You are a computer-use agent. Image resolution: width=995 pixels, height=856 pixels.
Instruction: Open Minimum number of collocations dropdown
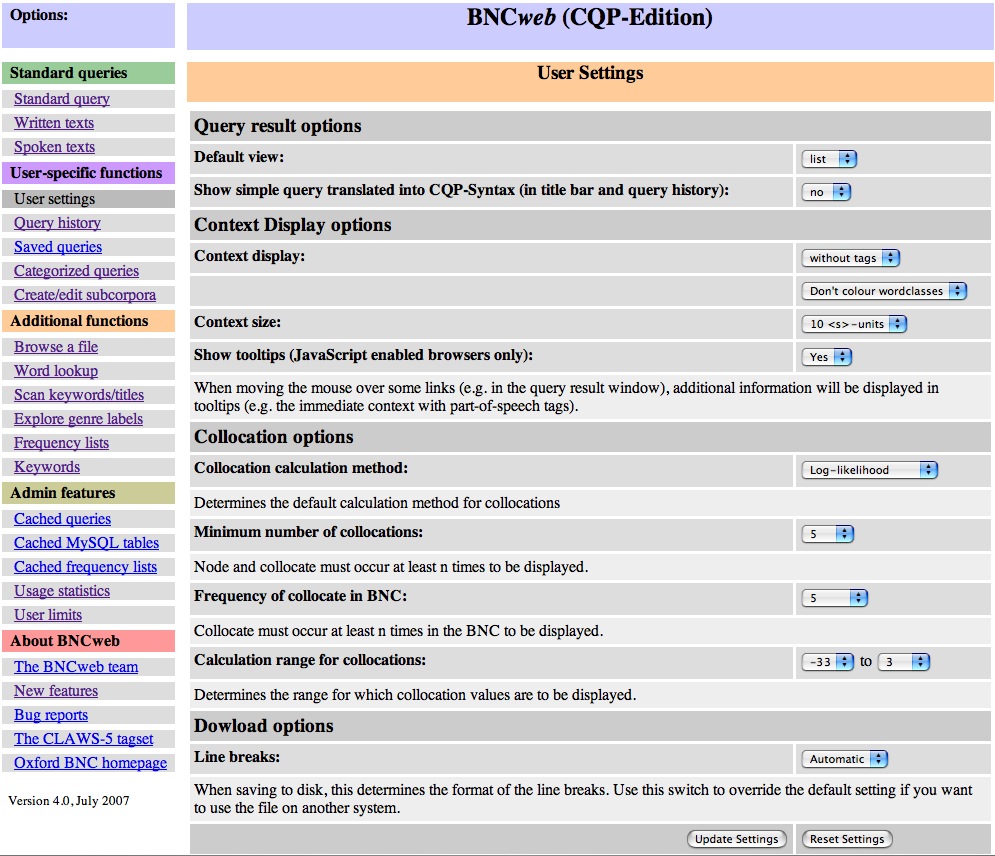pyautogui.click(x=828, y=535)
